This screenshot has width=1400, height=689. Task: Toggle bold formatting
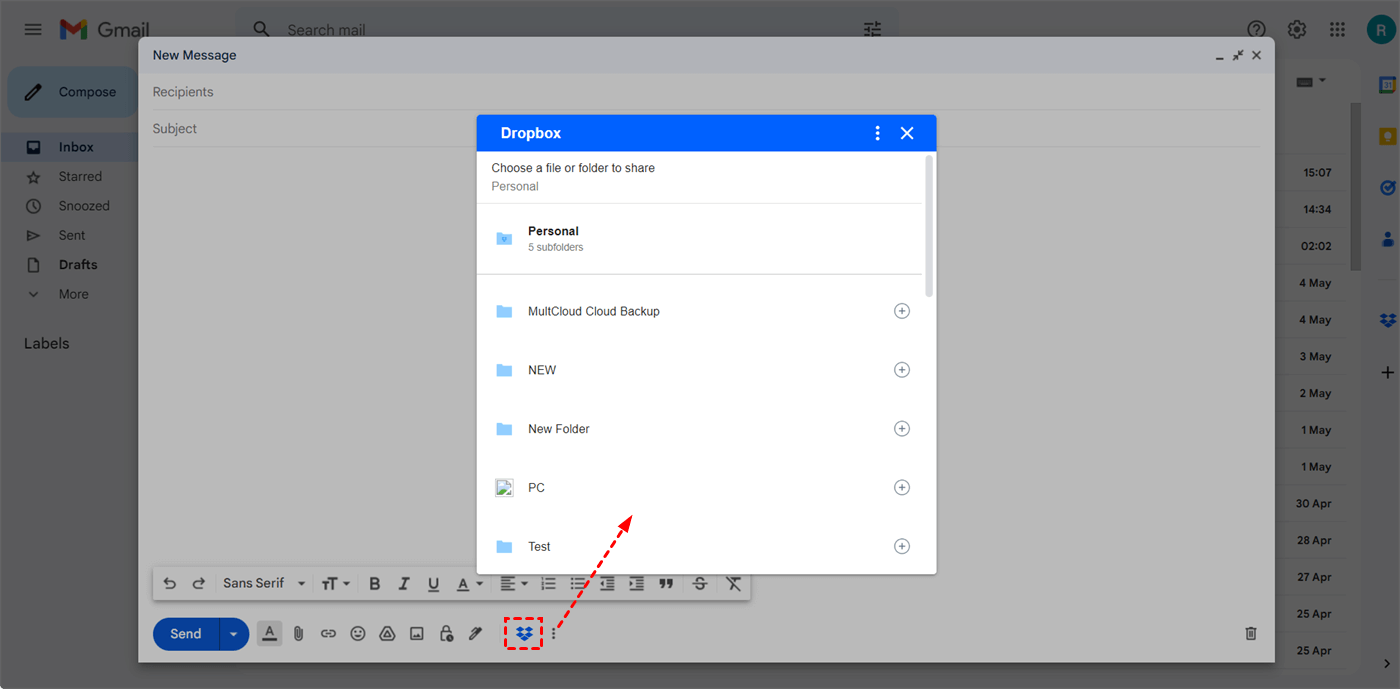coord(374,584)
